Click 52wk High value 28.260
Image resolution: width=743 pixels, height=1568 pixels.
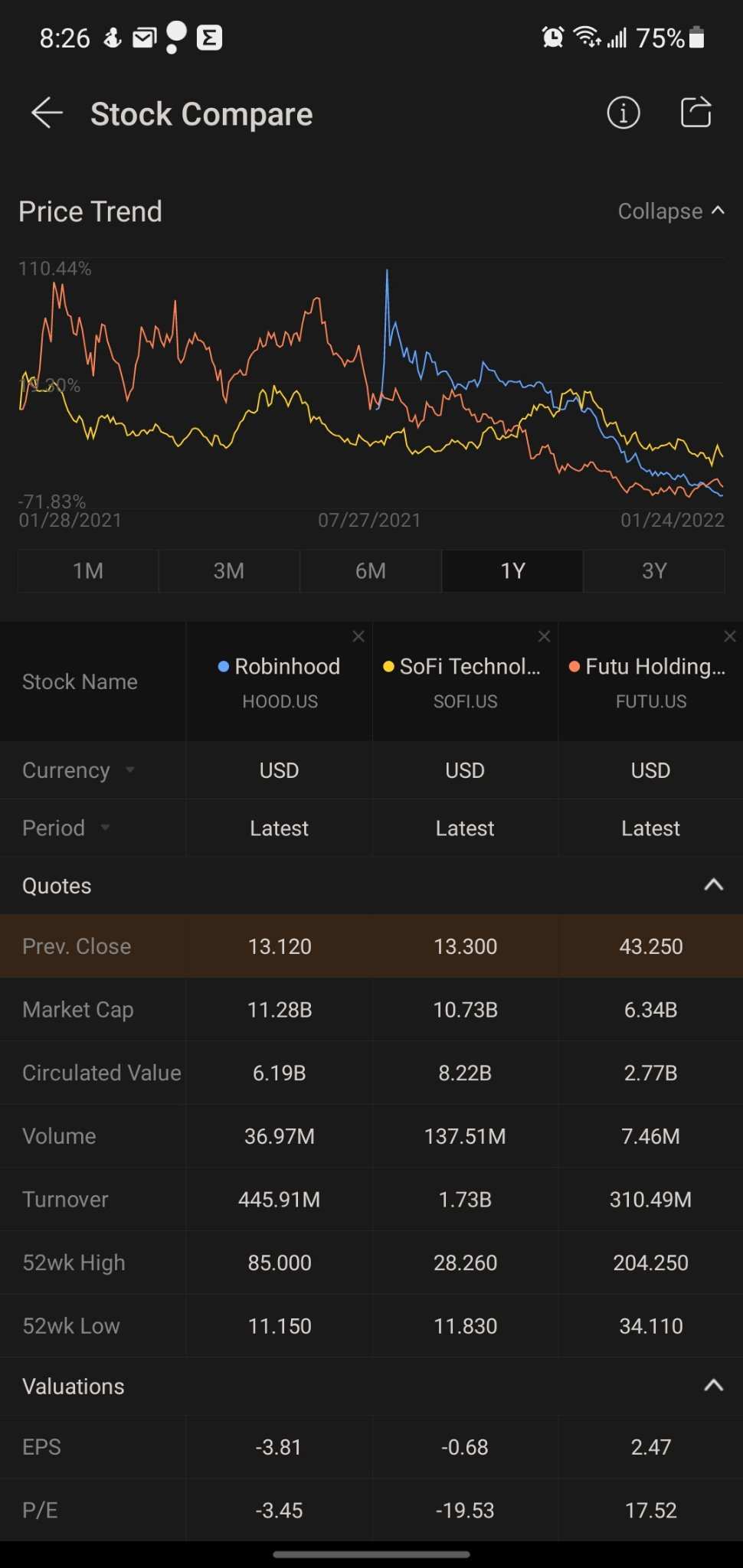click(465, 1263)
